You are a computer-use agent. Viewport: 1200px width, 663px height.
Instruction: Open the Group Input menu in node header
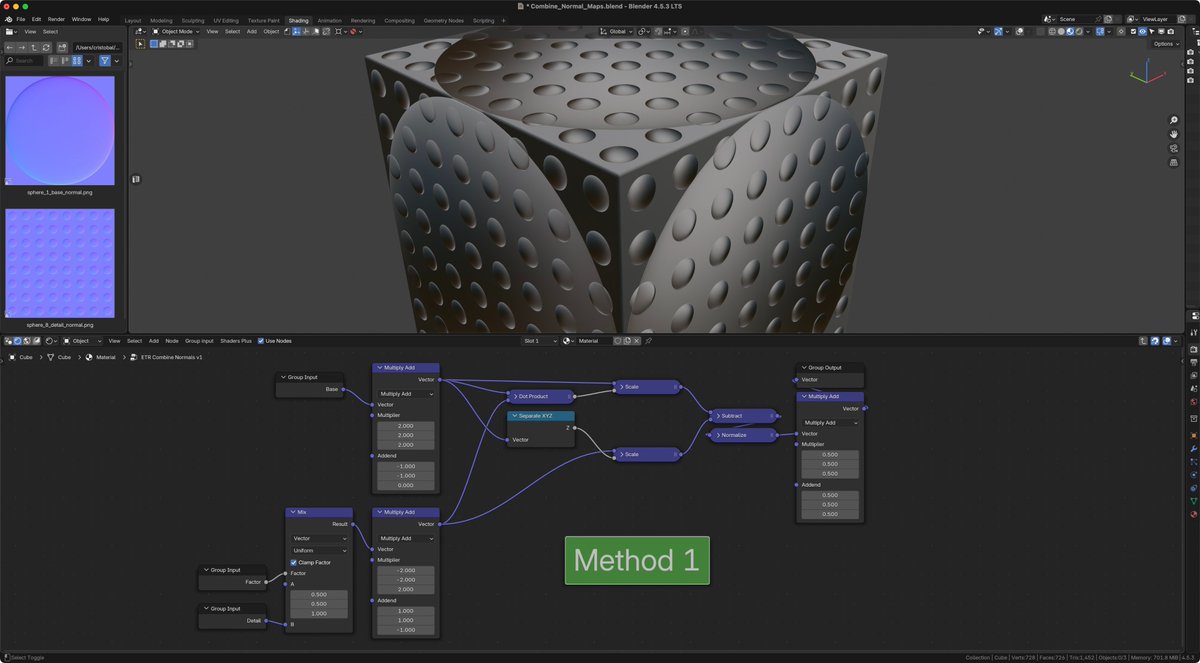[x=199, y=341]
